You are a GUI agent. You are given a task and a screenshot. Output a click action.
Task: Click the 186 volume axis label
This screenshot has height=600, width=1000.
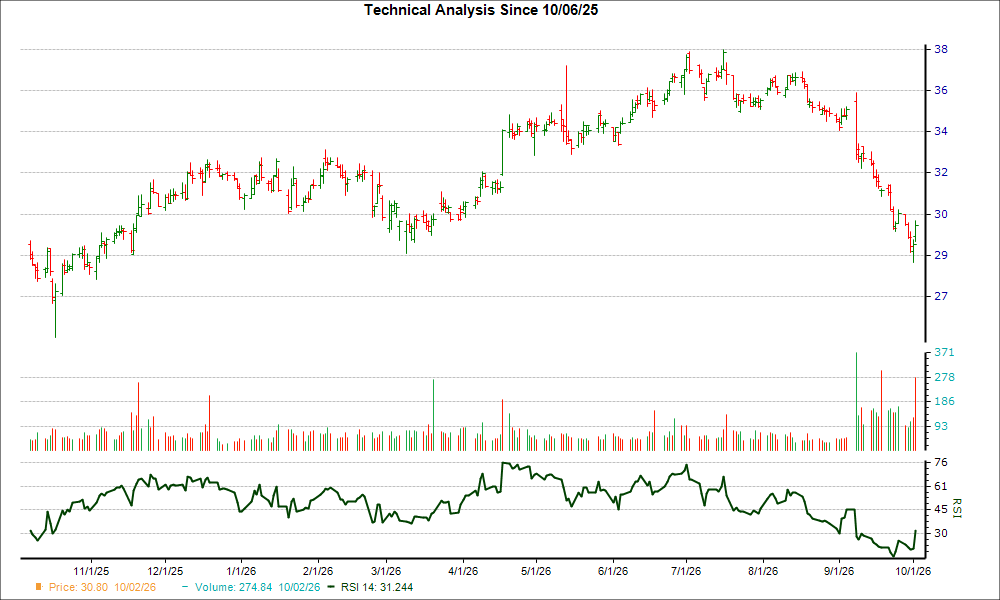[944, 401]
